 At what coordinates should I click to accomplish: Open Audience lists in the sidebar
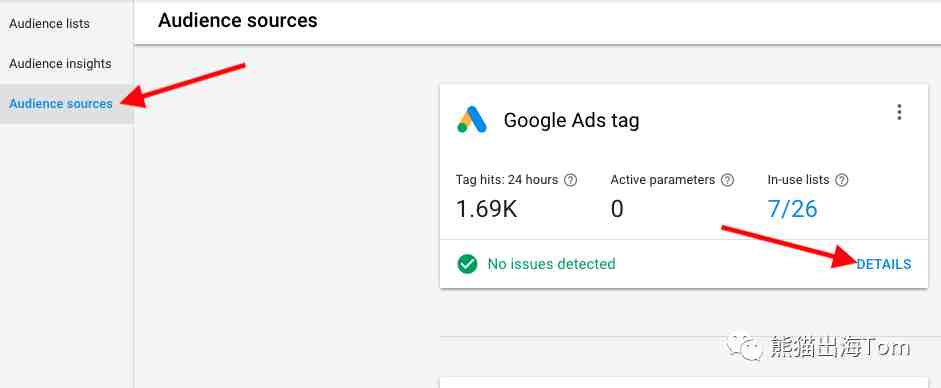[49, 24]
